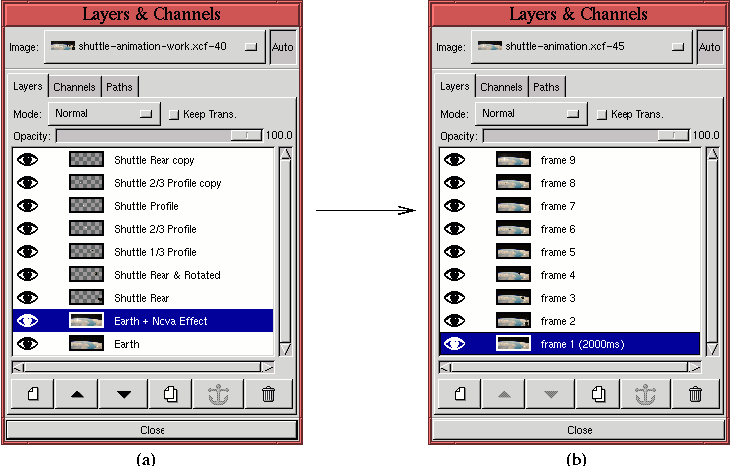Duplicate layer icon in right dialog
The height and width of the screenshot is (466, 731).
click(597, 394)
